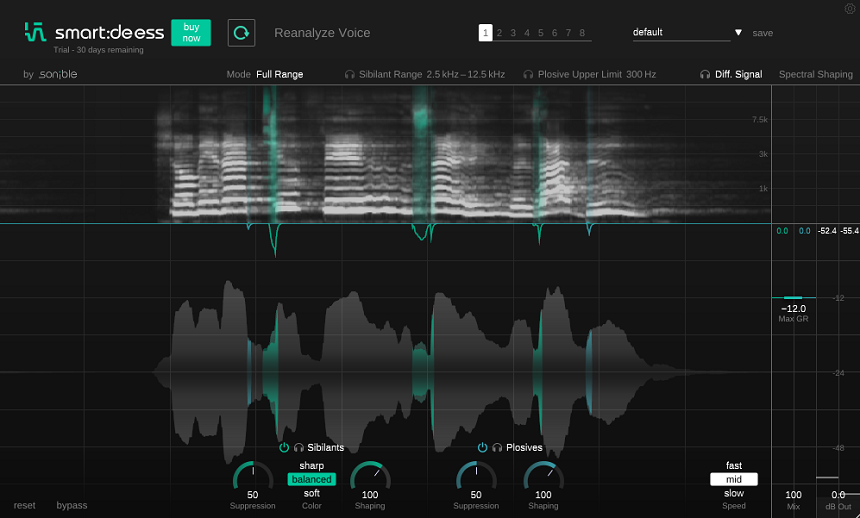The width and height of the screenshot is (860, 518).
Task: Click the Plosives section label
Action: tap(524, 447)
